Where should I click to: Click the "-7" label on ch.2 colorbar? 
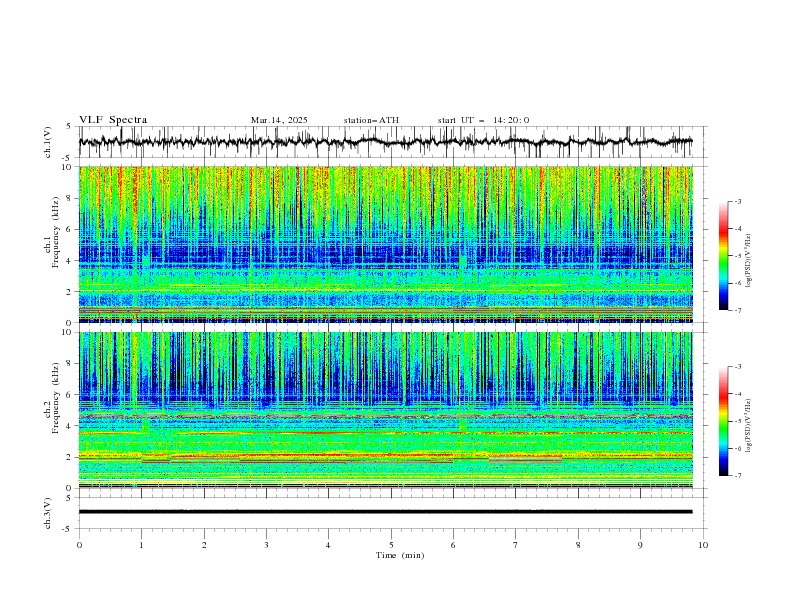pyautogui.click(x=737, y=476)
